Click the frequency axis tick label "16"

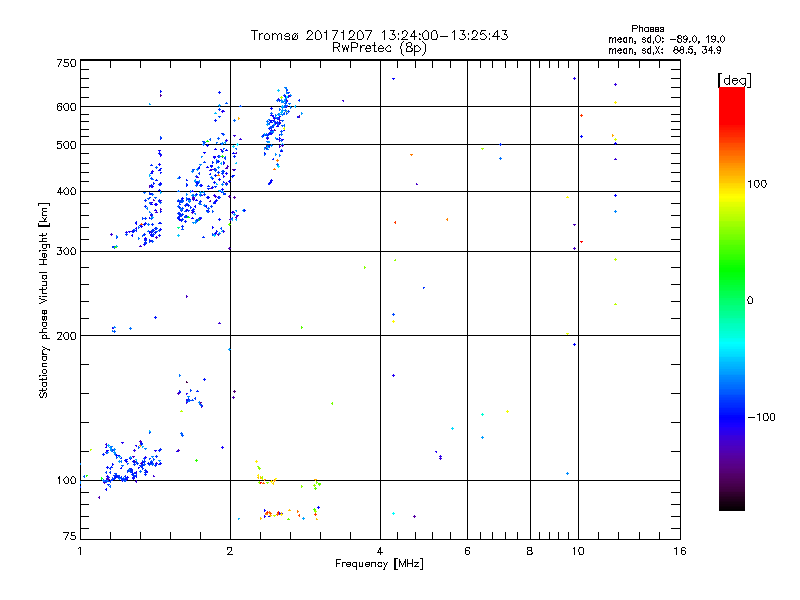[680, 551]
